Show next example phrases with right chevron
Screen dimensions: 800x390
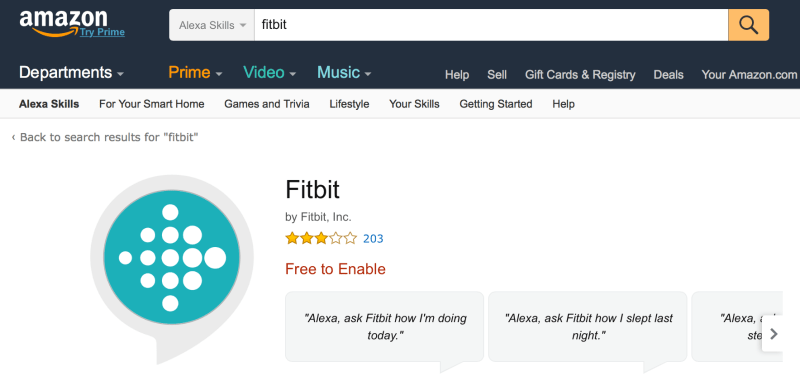point(773,334)
